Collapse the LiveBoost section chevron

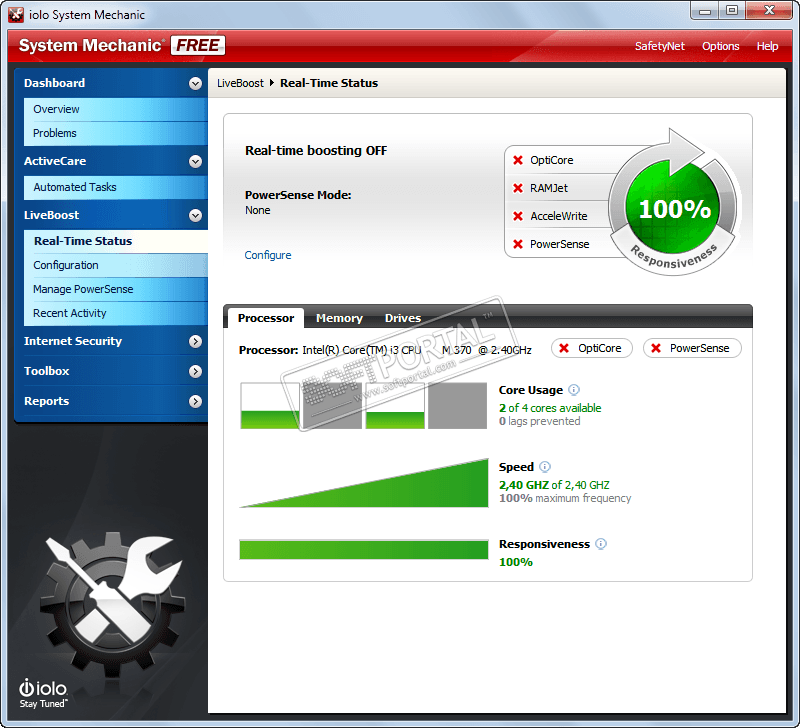click(x=195, y=216)
